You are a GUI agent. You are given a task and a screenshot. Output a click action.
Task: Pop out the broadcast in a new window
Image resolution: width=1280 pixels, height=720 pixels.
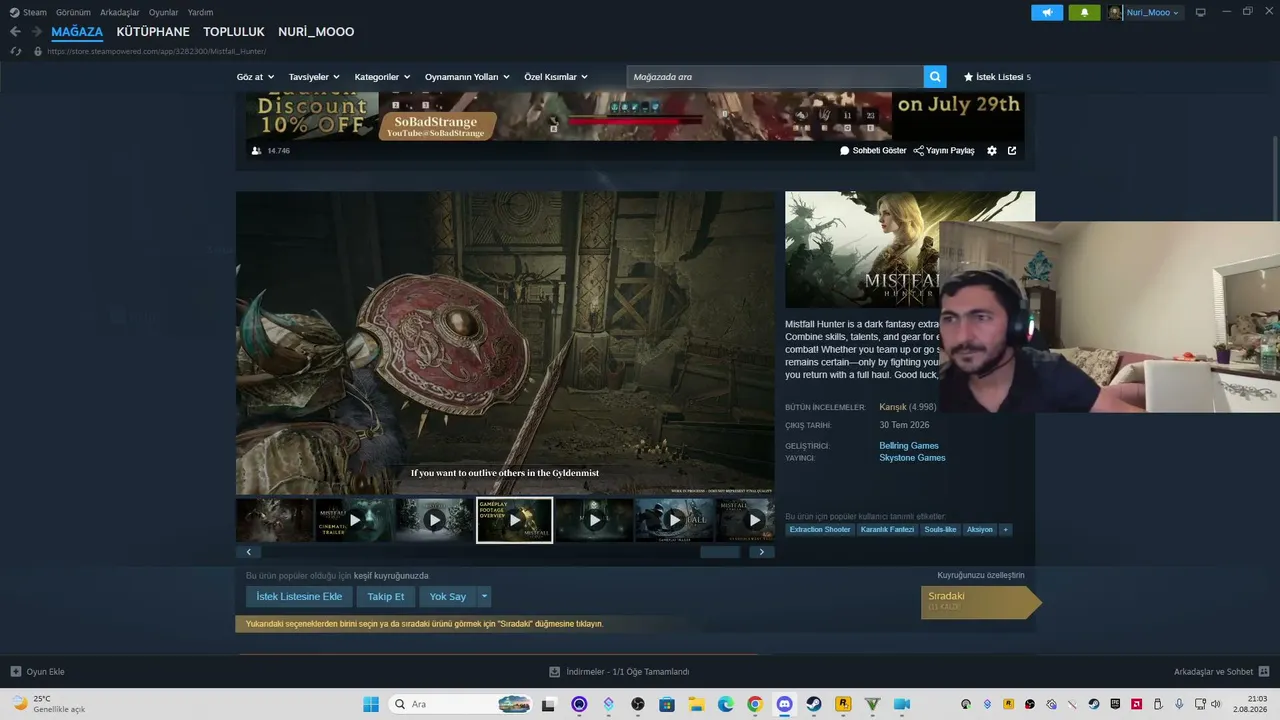coord(1012,151)
